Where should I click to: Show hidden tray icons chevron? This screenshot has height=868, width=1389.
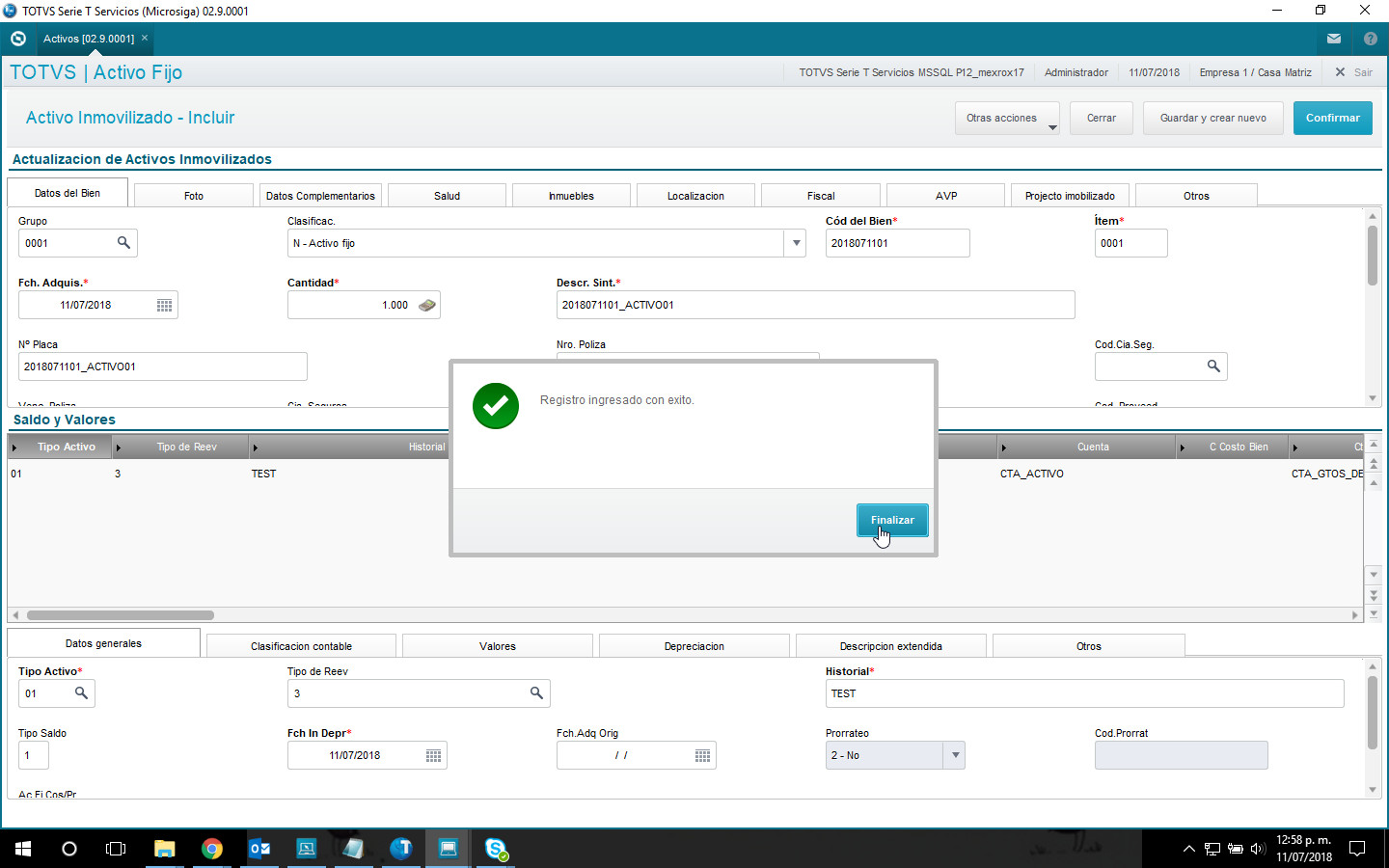click(1188, 849)
